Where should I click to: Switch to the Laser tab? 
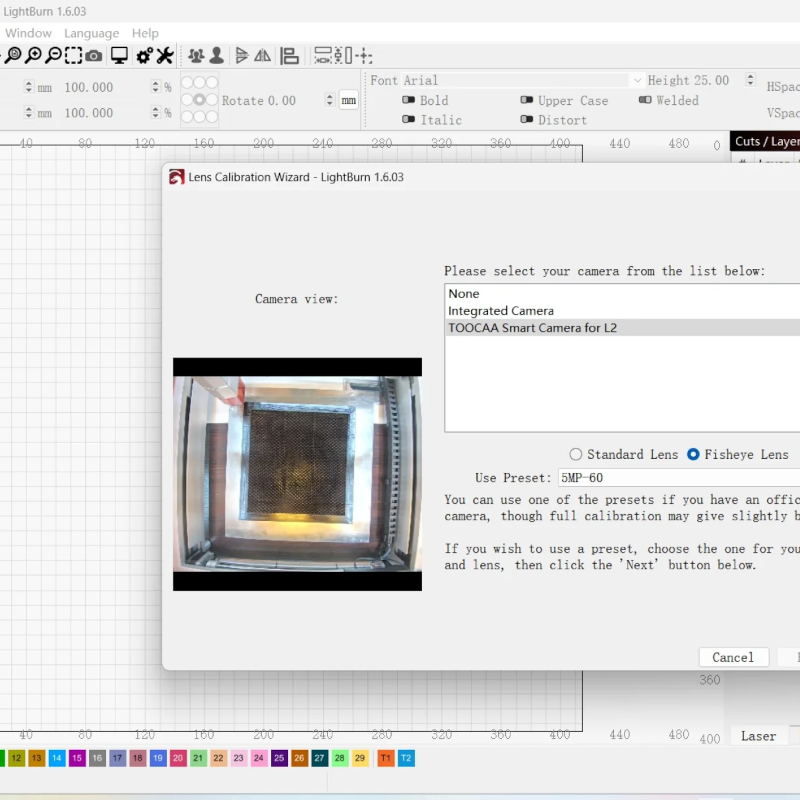(758, 736)
